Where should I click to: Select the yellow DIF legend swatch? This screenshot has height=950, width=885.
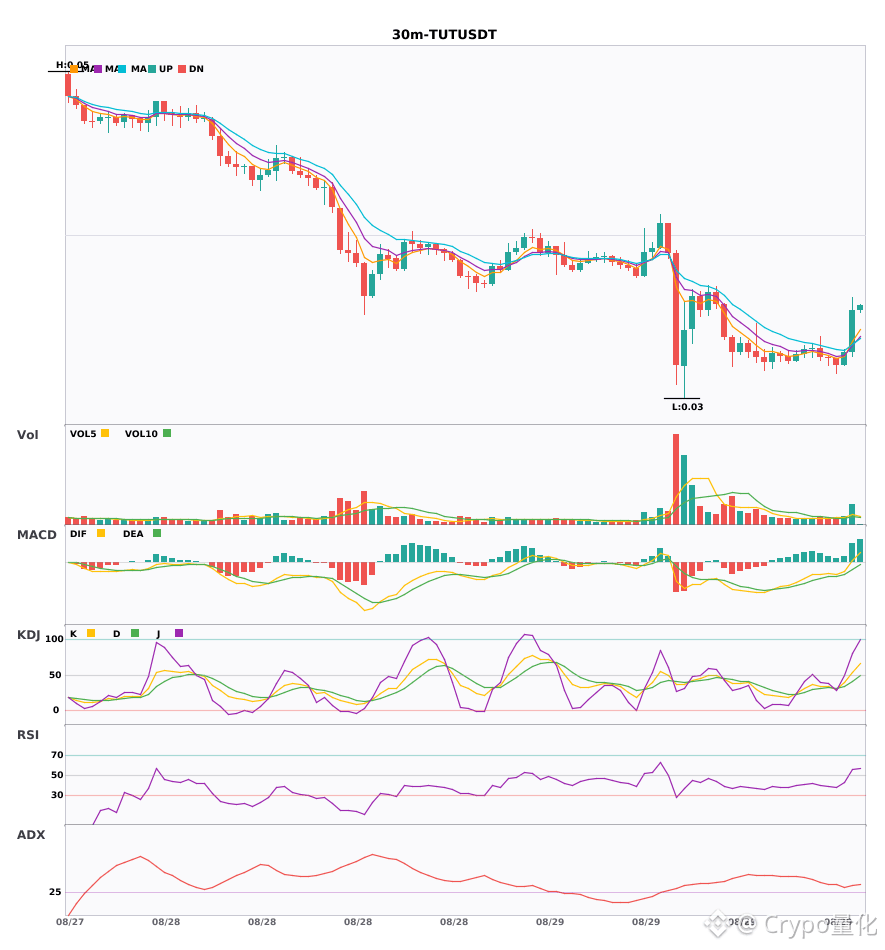(x=101, y=533)
